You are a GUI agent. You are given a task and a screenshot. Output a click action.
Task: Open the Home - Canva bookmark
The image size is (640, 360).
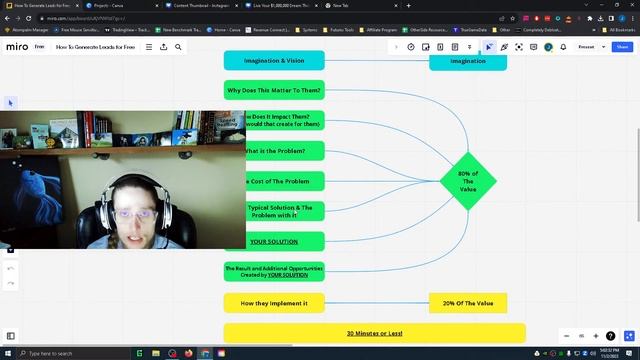[x=224, y=30]
